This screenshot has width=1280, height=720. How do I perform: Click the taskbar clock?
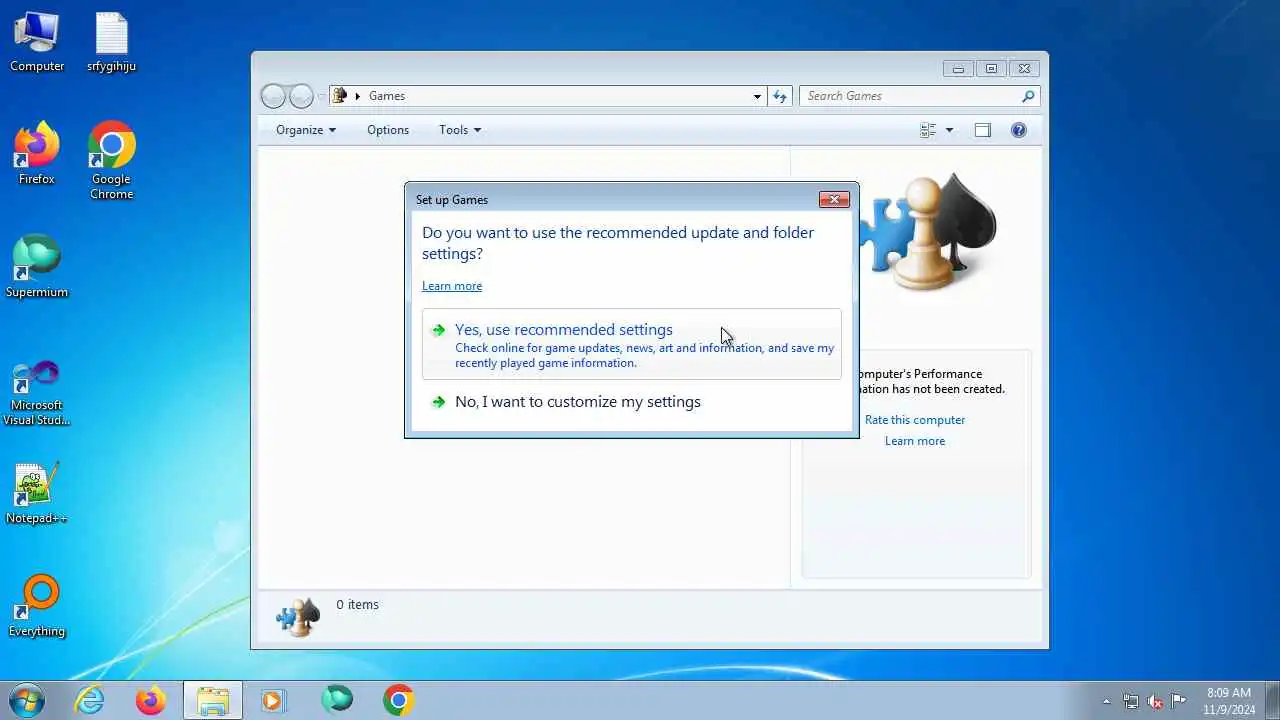coord(1229,701)
